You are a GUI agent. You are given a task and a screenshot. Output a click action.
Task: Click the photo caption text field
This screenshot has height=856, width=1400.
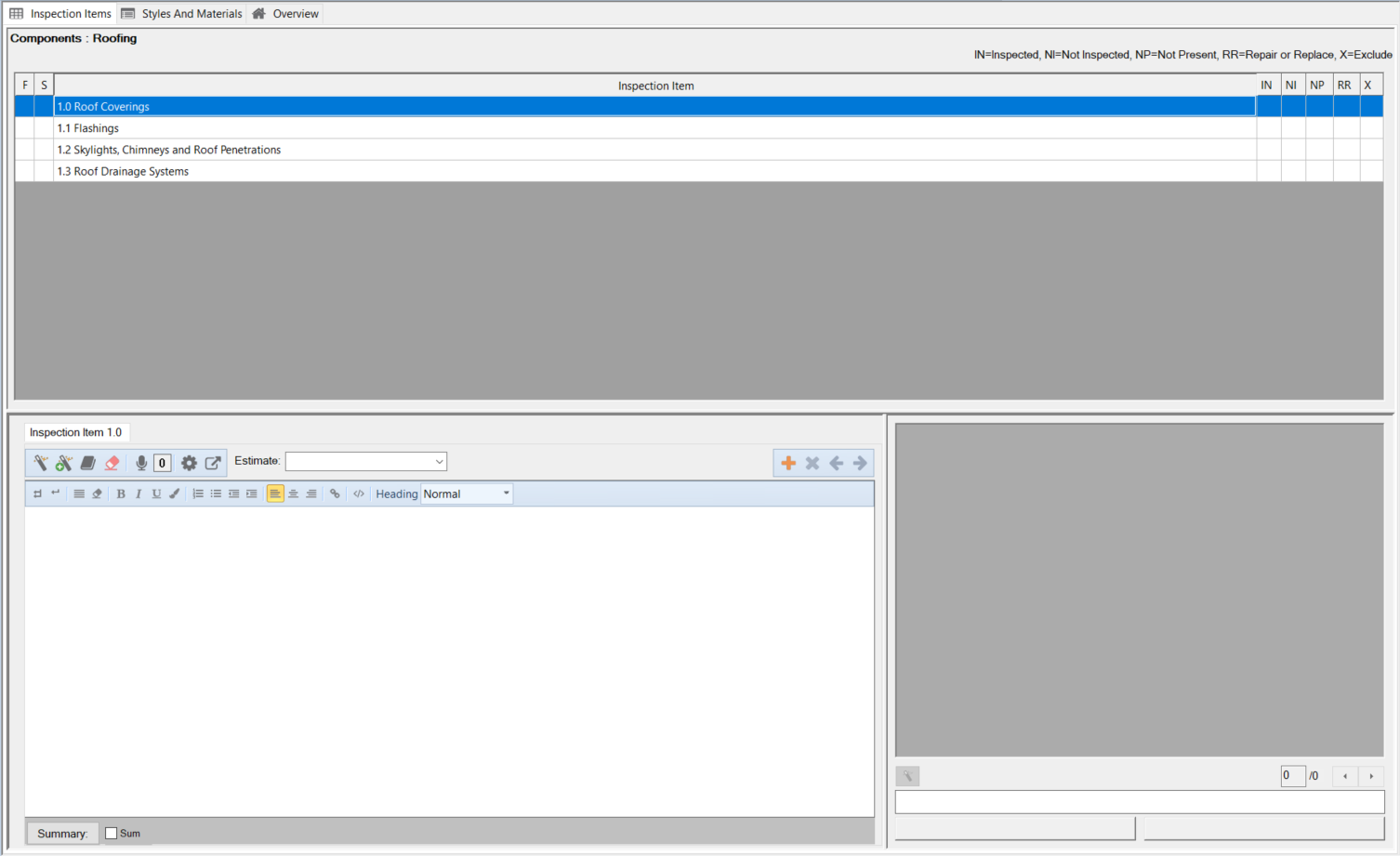click(x=1139, y=802)
